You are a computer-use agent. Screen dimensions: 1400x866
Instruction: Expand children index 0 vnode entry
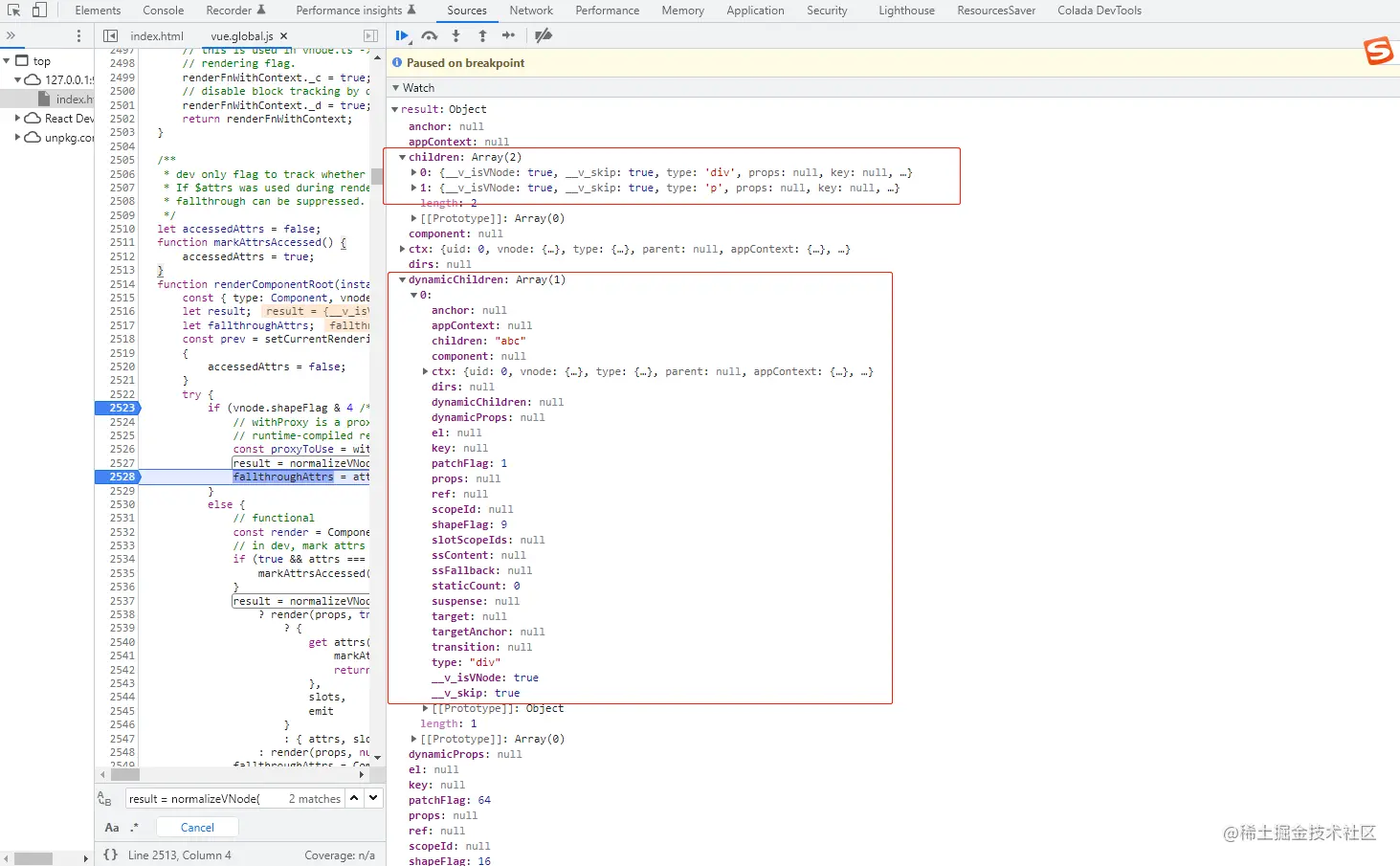click(x=415, y=172)
